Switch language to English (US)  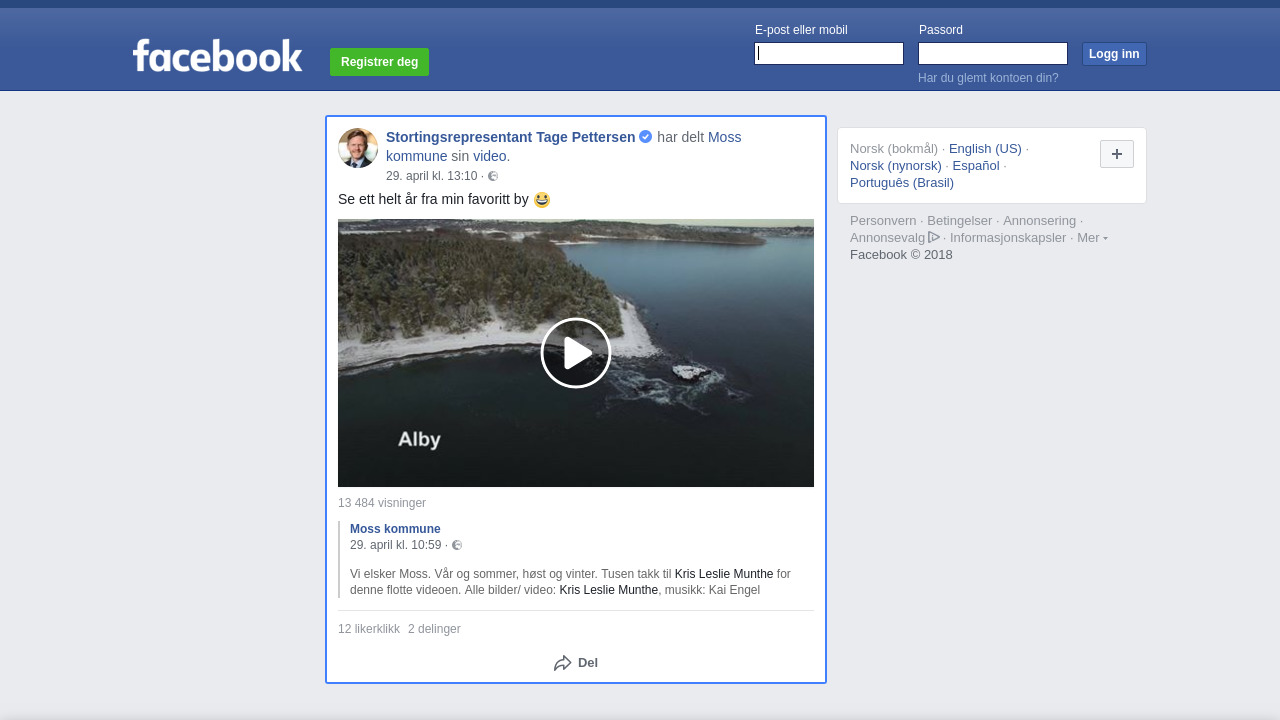click(985, 149)
